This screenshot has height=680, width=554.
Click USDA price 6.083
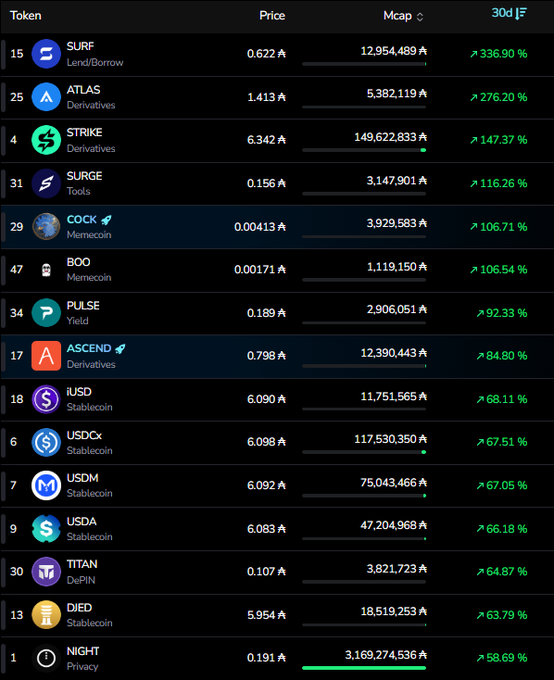(x=266, y=529)
